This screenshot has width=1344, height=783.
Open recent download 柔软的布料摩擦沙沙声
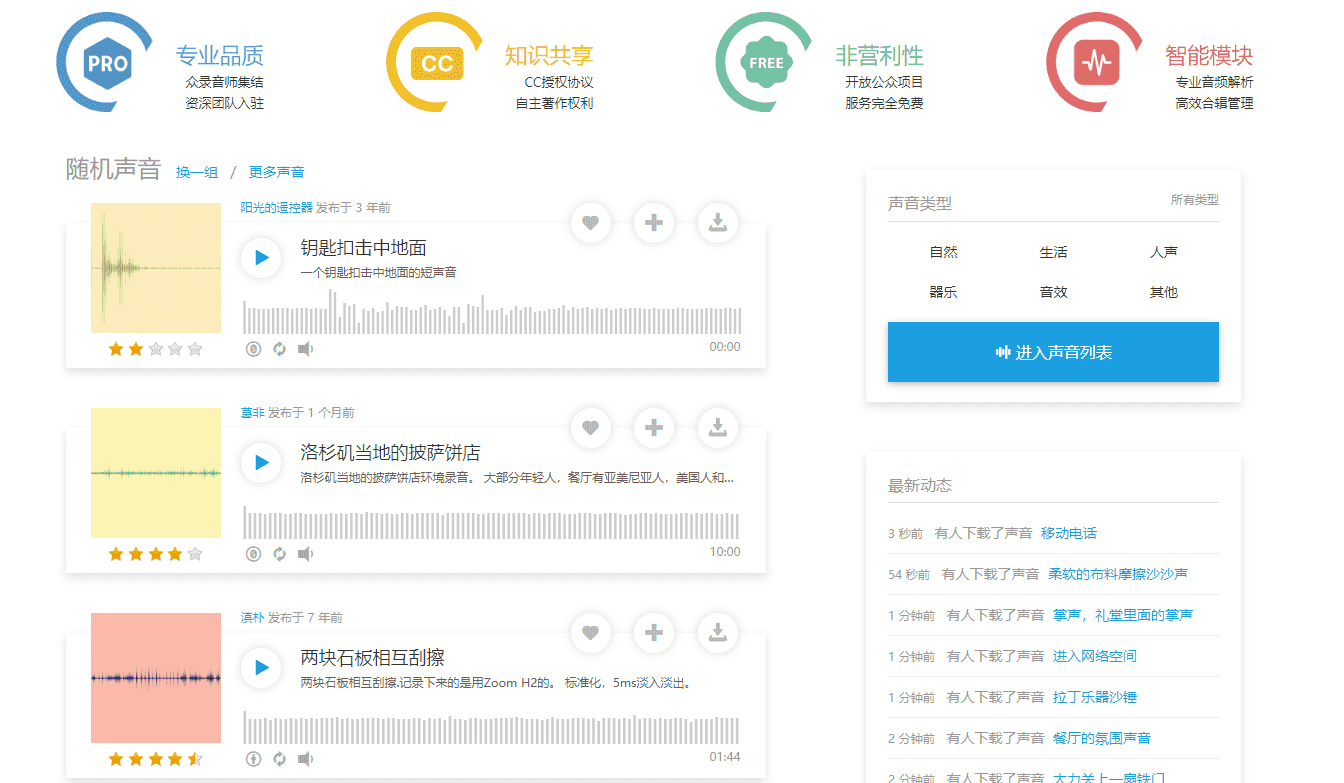[1118, 574]
